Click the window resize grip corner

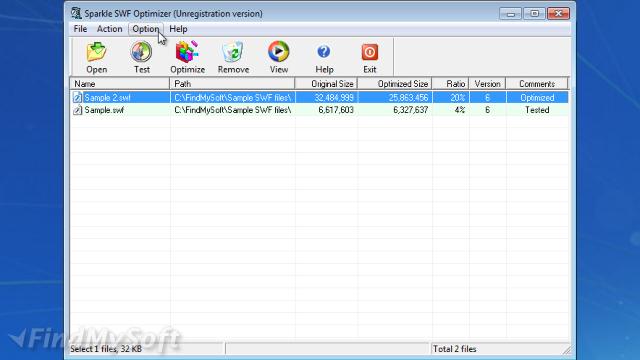click(567, 350)
